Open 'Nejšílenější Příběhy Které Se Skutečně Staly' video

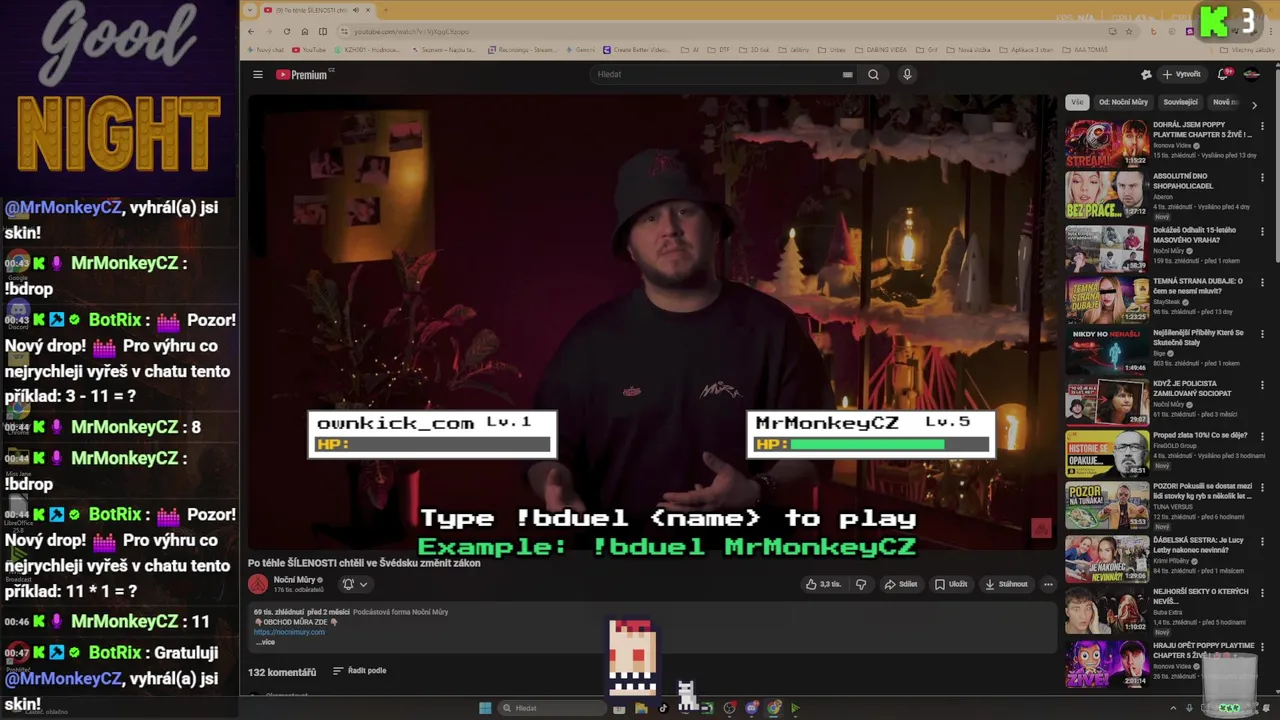1198,337
